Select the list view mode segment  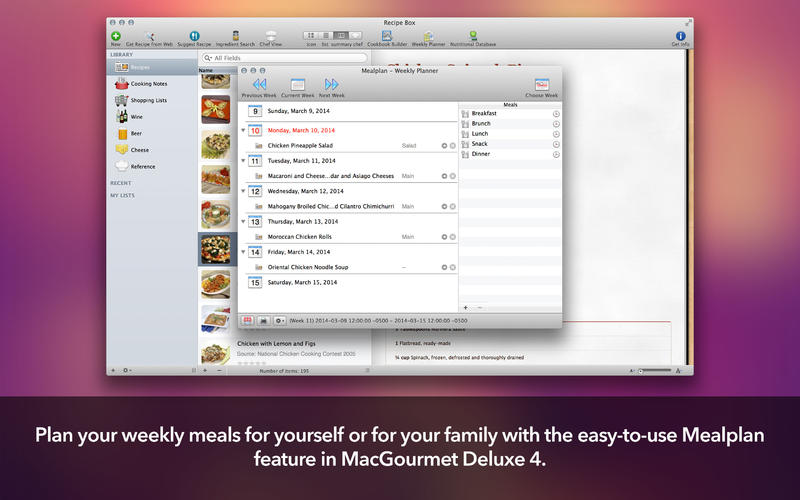pos(326,35)
